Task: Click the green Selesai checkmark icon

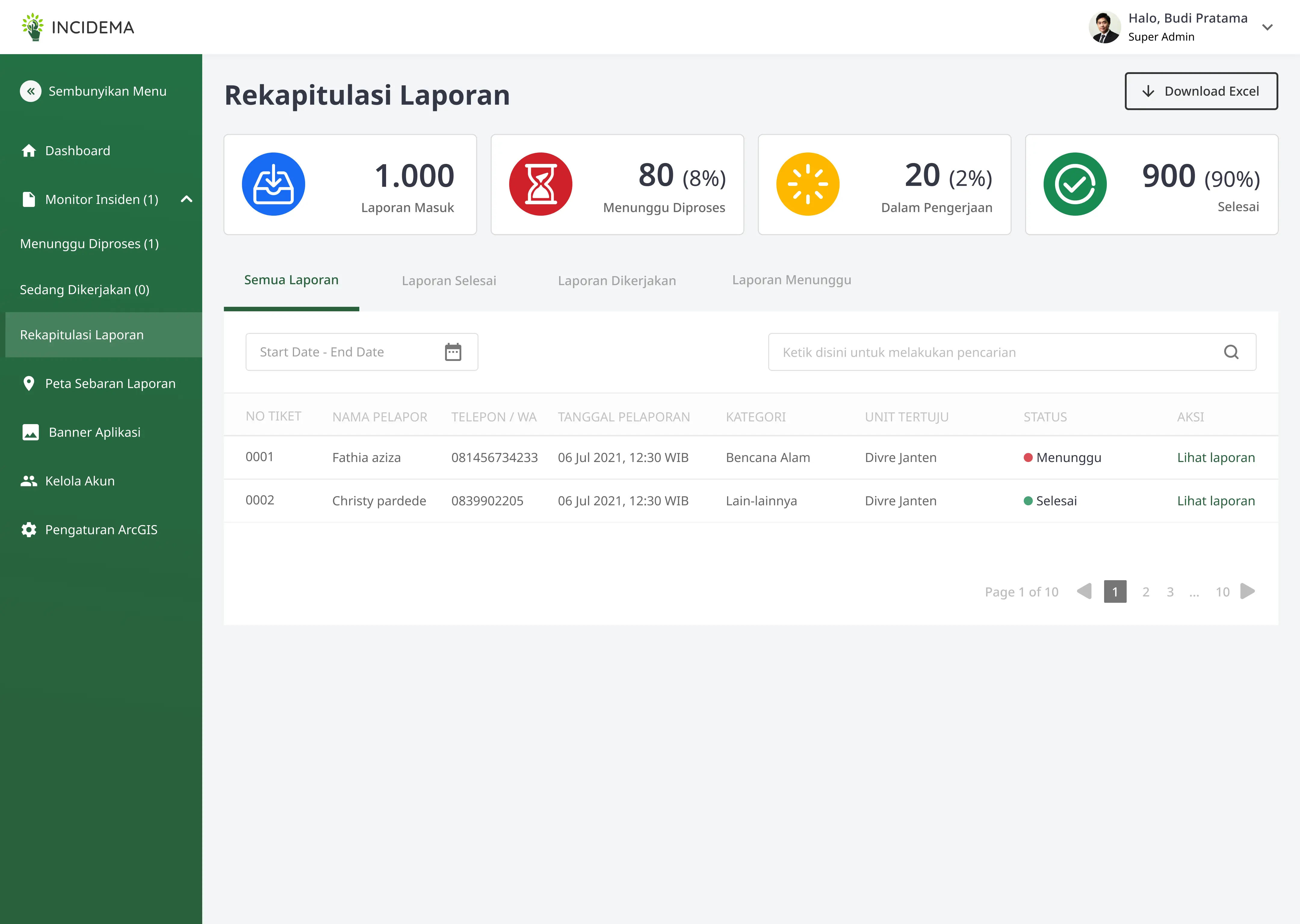Action: pyautogui.click(x=1075, y=184)
